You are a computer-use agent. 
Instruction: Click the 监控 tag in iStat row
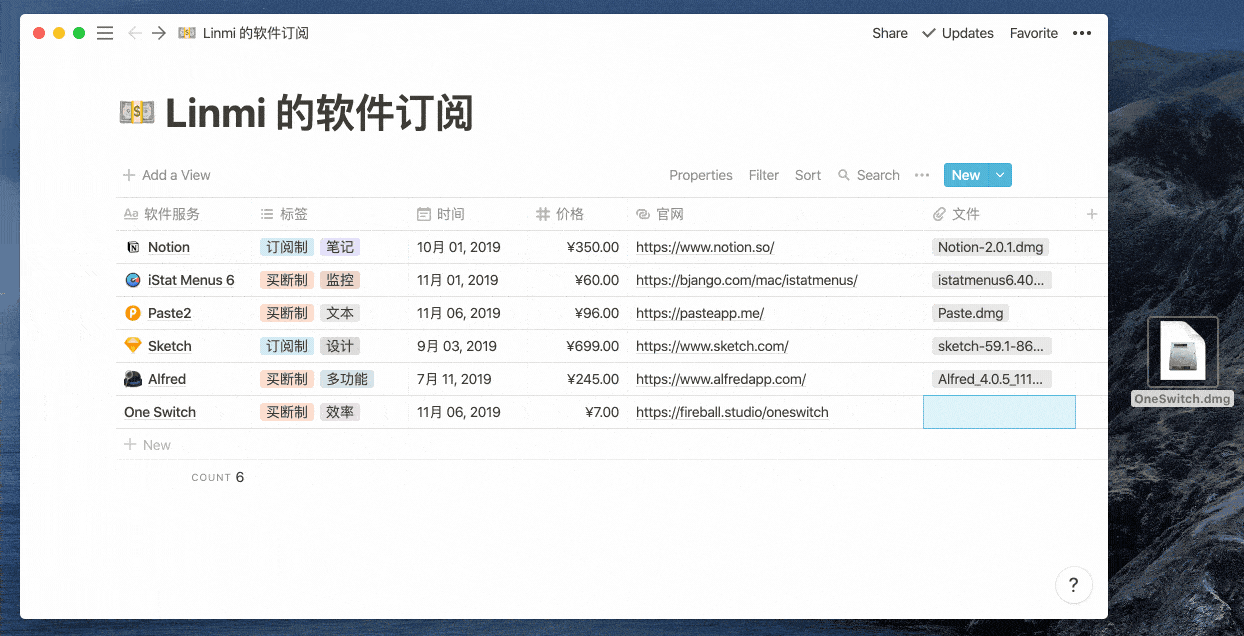pos(340,280)
